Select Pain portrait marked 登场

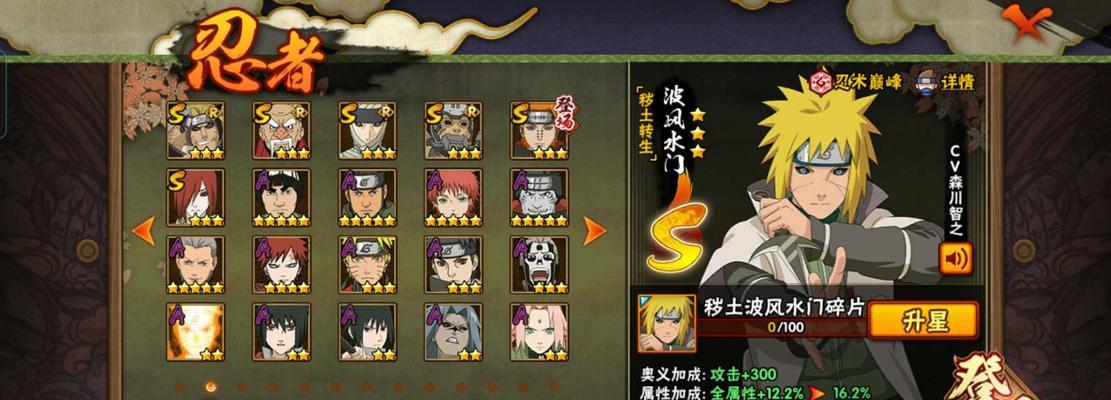pyautogui.click(x=538, y=130)
